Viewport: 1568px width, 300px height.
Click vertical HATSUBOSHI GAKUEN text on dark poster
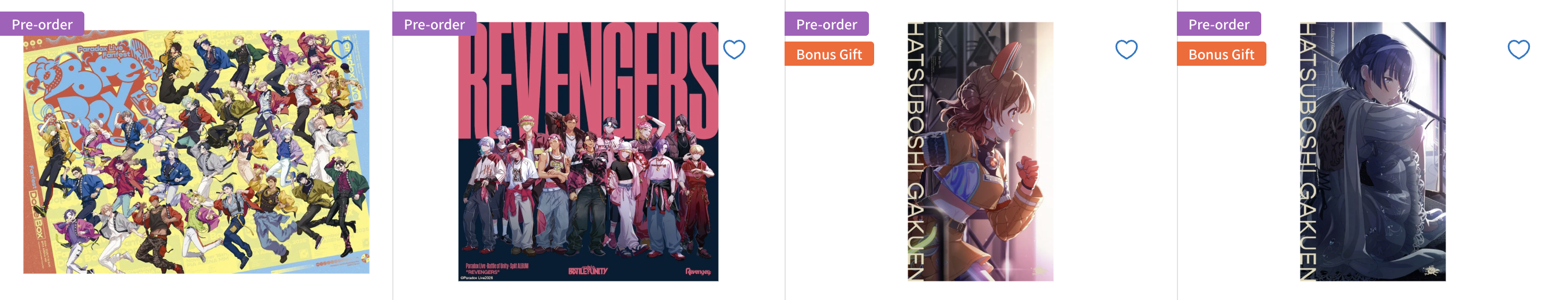click(1308, 152)
